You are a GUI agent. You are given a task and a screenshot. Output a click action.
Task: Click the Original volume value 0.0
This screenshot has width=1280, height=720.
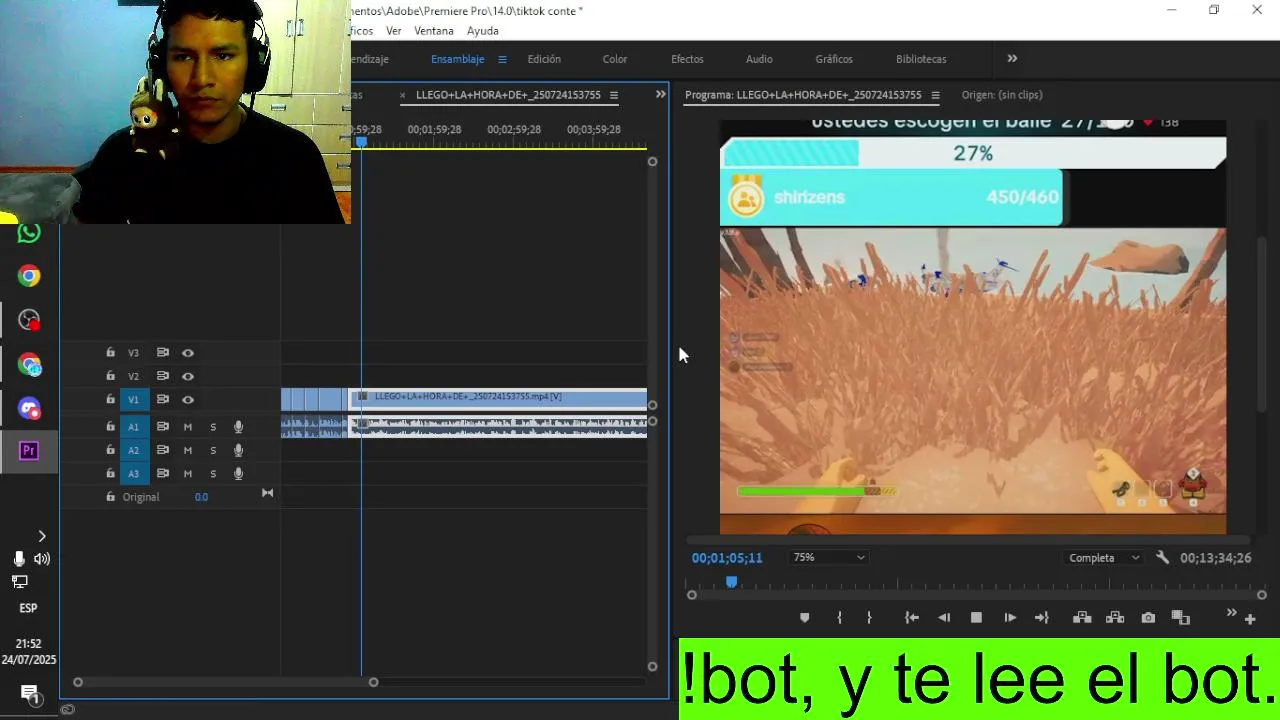tap(201, 497)
